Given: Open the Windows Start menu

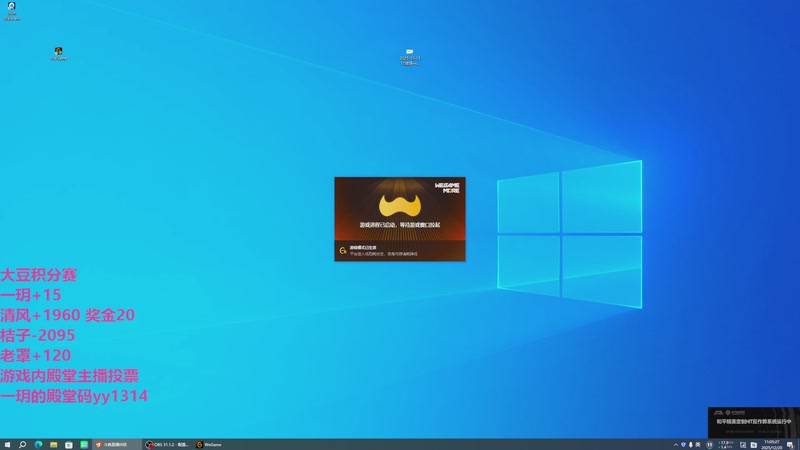Looking at the screenshot, I should coord(7,444).
